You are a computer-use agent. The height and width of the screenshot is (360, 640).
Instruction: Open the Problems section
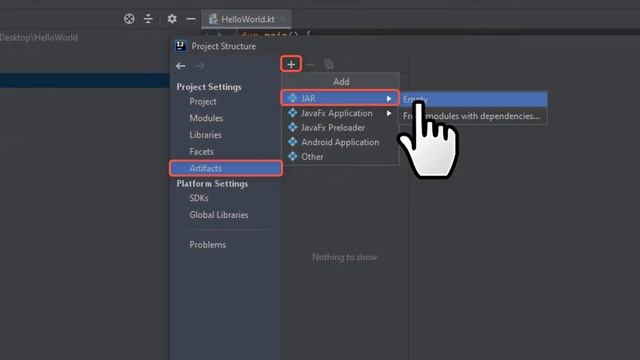point(207,245)
